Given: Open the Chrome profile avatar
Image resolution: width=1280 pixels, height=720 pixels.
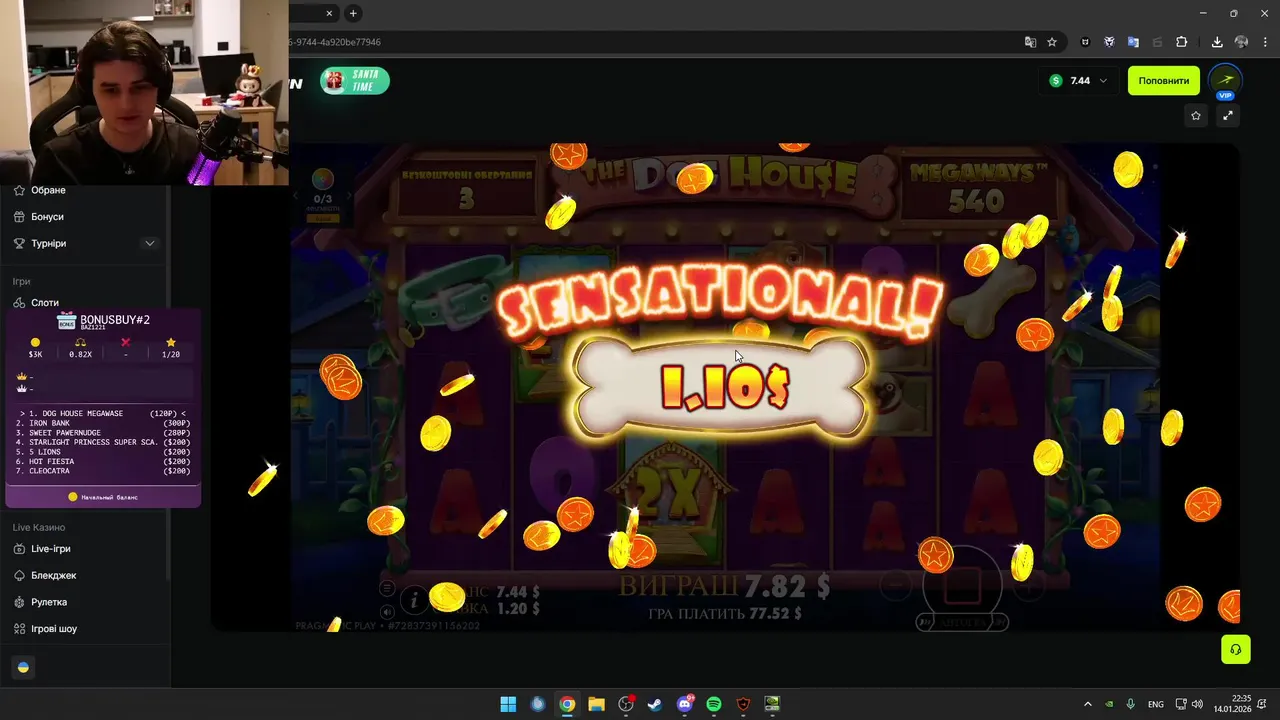Looking at the screenshot, I should pos(1241,42).
